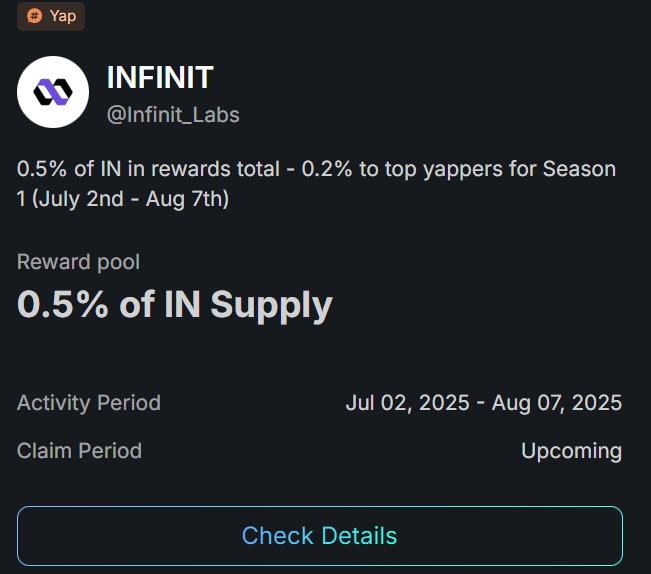This screenshot has width=651, height=574.
Task: Click the Activity Period label
Action: [89, 403]
